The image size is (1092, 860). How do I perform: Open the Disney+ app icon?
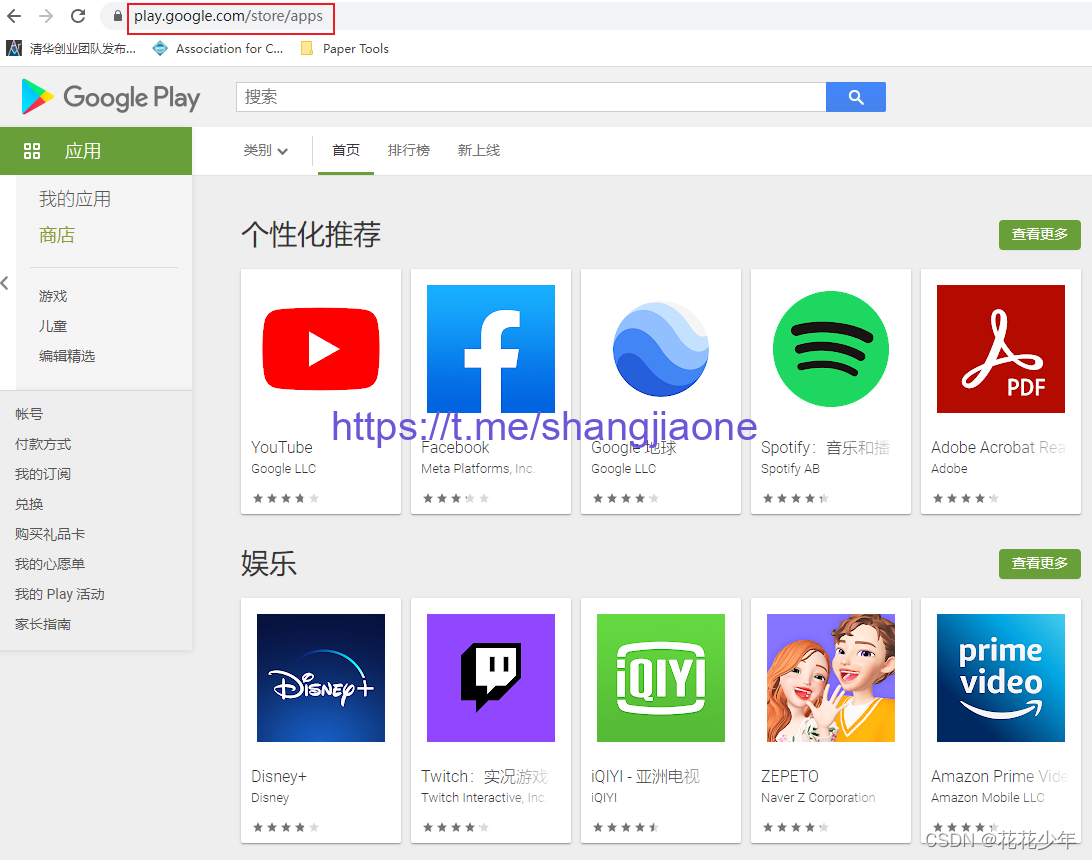point(321,678)
